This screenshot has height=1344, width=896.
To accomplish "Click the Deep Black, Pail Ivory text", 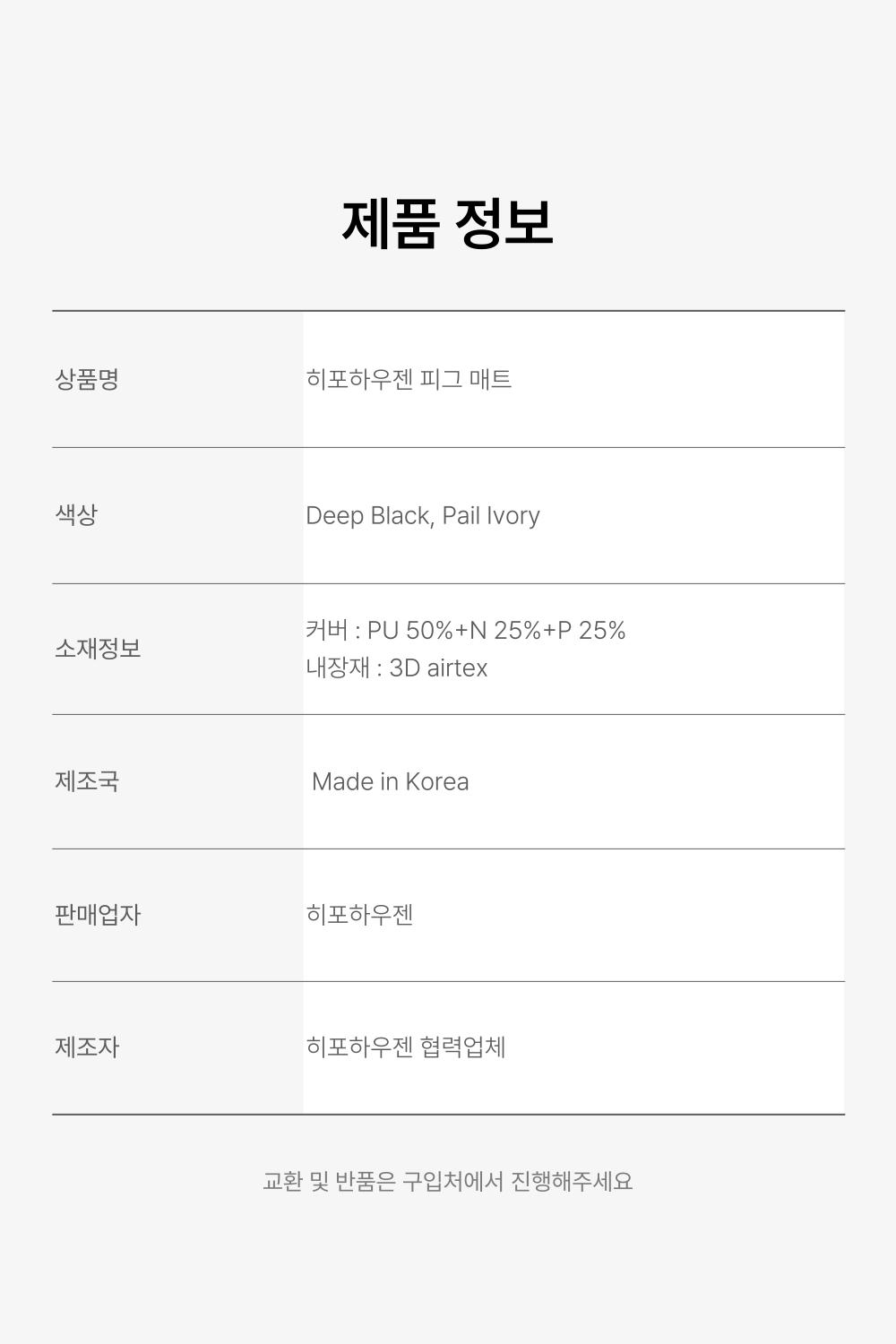I will 423,516.
